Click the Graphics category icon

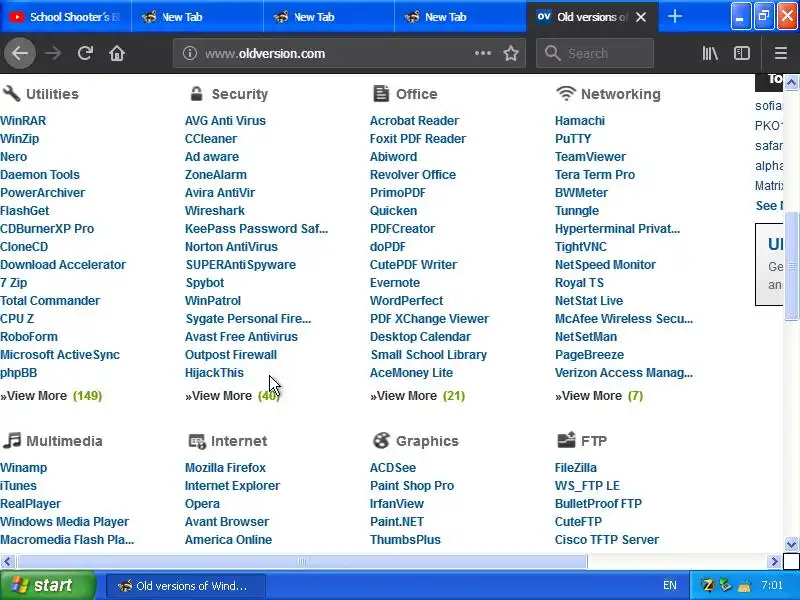pyautogui.click(x=381, y=440)
